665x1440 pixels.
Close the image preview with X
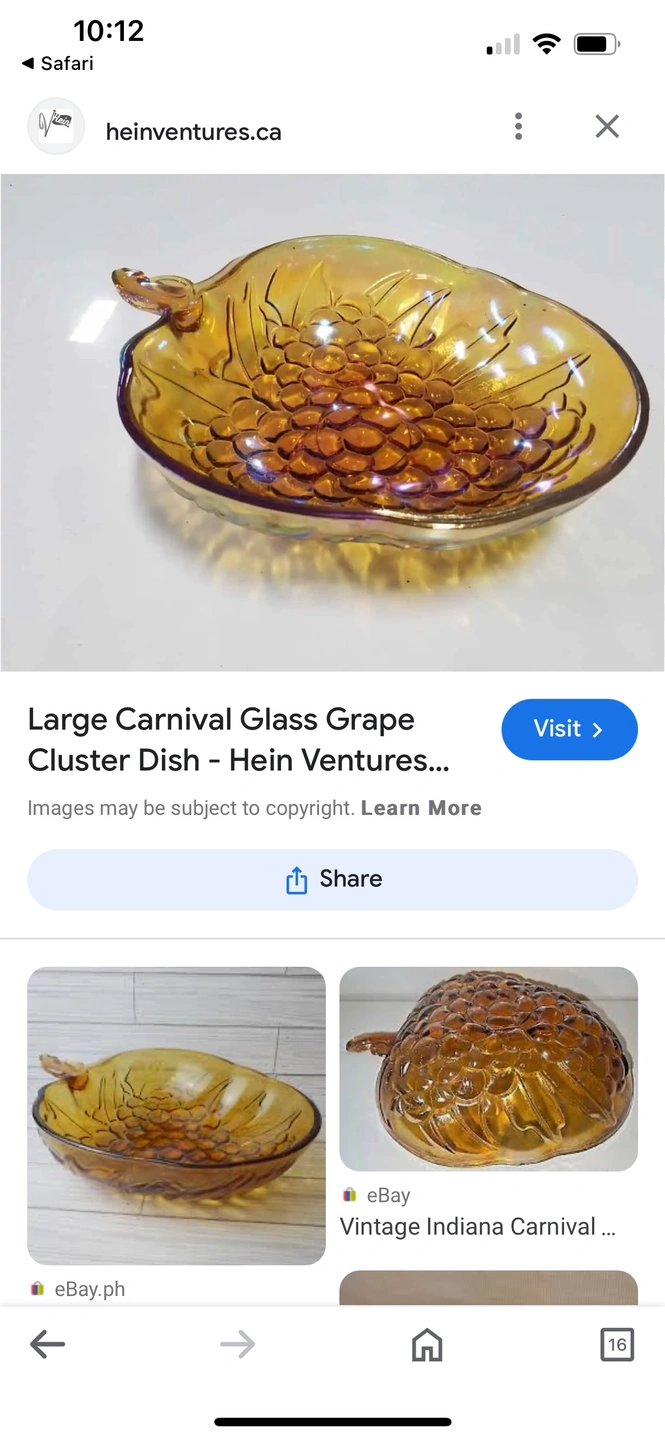[607, 126]
